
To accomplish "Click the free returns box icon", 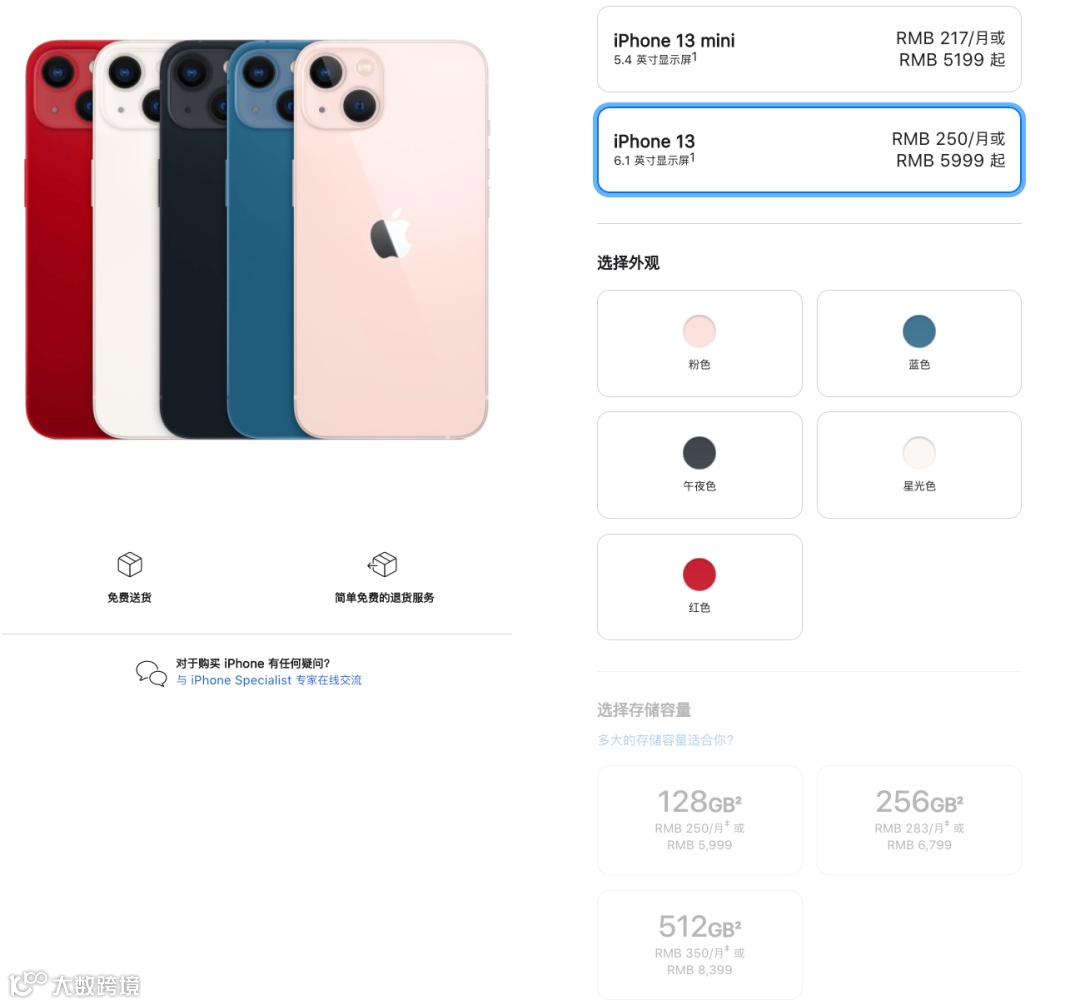I will [383, 564].
